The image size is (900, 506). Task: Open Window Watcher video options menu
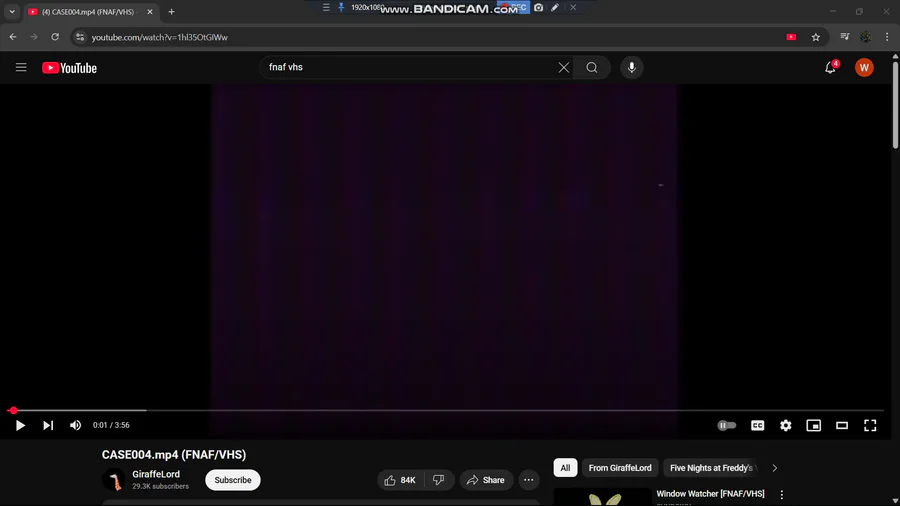pos(782,495)
